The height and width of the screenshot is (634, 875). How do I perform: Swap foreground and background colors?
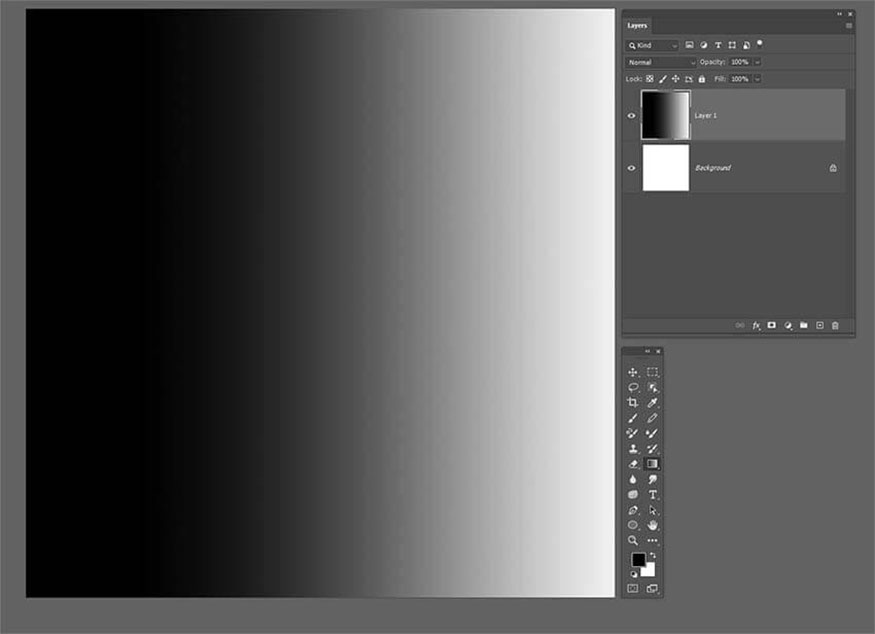[653, 556]
